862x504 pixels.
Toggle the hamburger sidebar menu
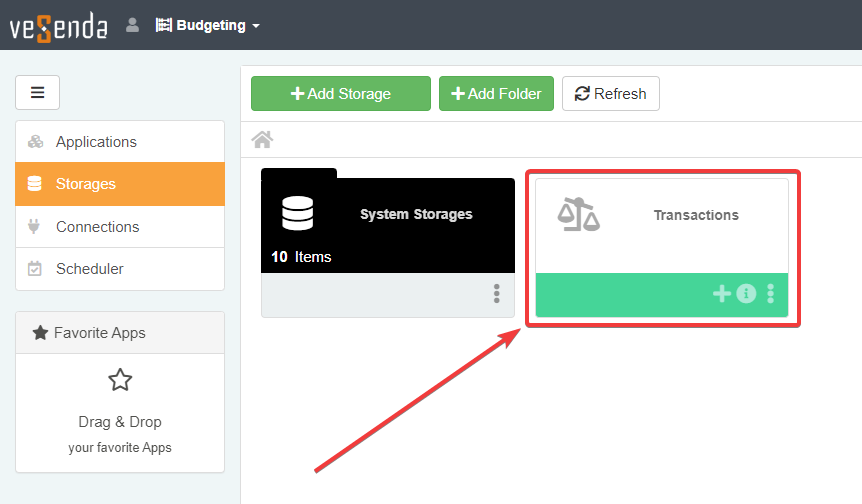pyautogui.click(x=37, y=93)
